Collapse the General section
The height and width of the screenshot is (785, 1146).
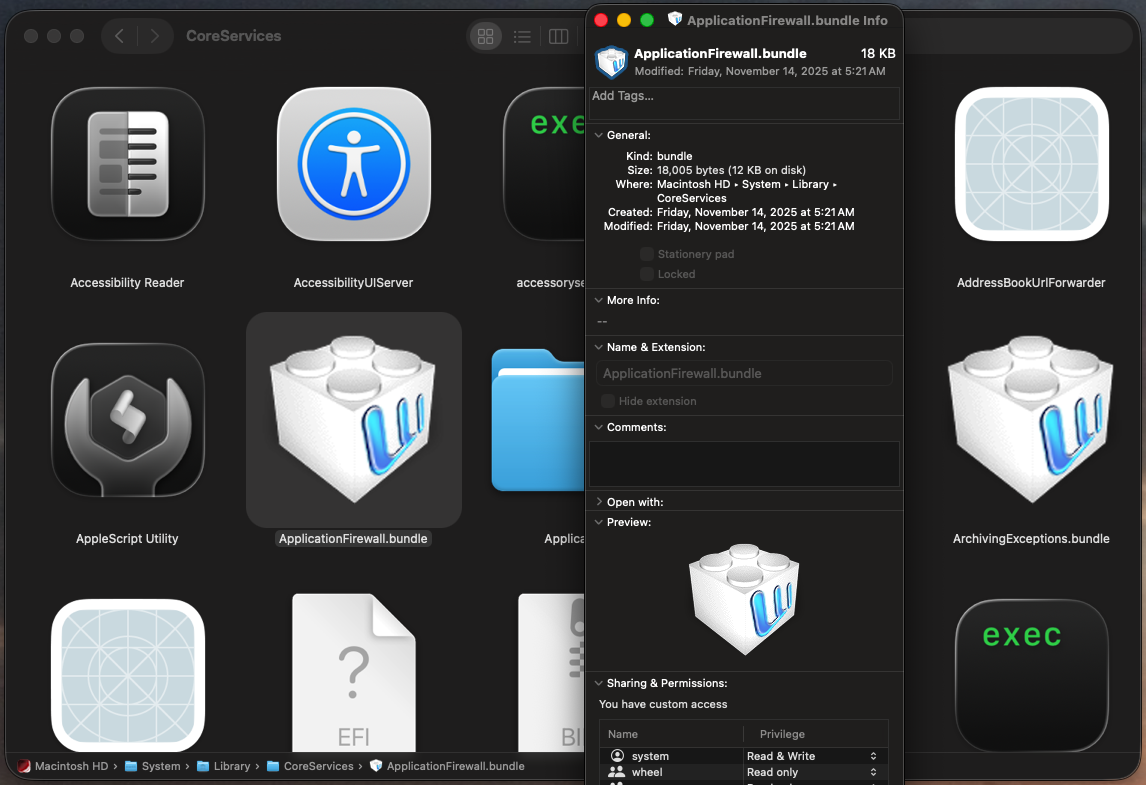[599, 135]
